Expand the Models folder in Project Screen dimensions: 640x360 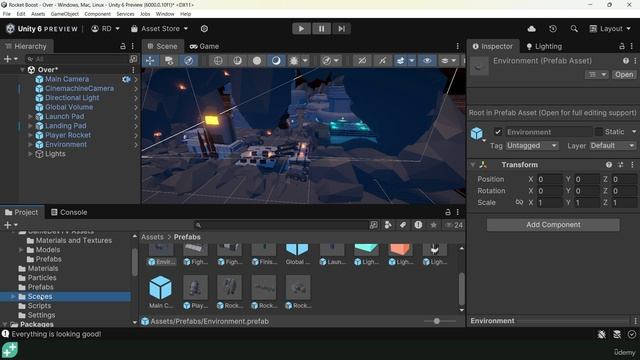click(x=21, y=250)
